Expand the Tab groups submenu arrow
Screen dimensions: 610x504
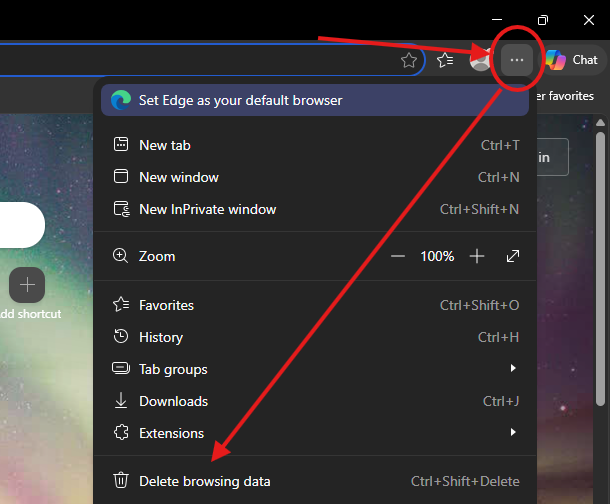[513, 368]
